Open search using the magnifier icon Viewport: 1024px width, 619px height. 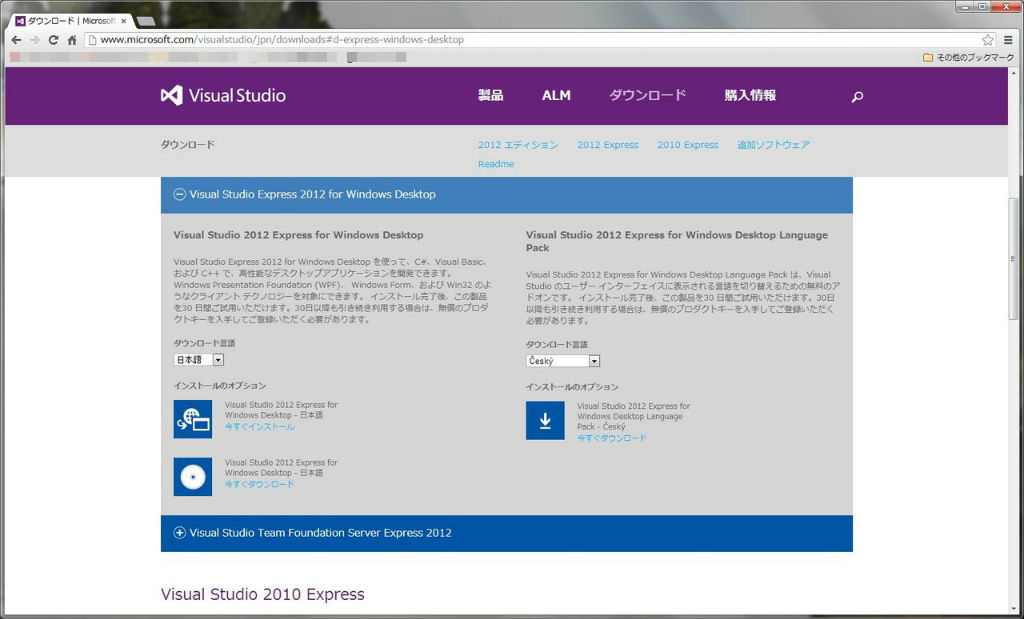[x=856, y=96]
